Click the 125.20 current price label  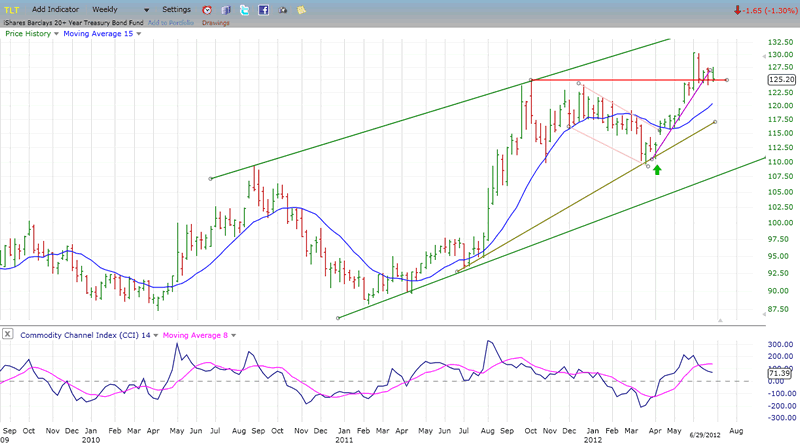(780, 79)
